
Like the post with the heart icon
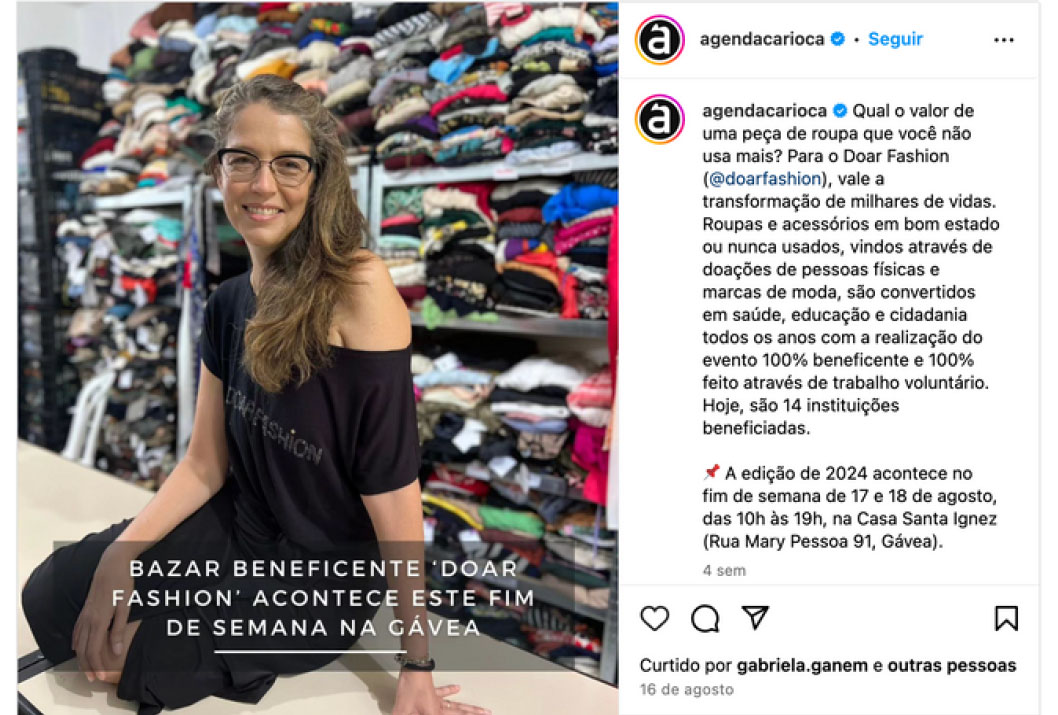click(655, 618)
